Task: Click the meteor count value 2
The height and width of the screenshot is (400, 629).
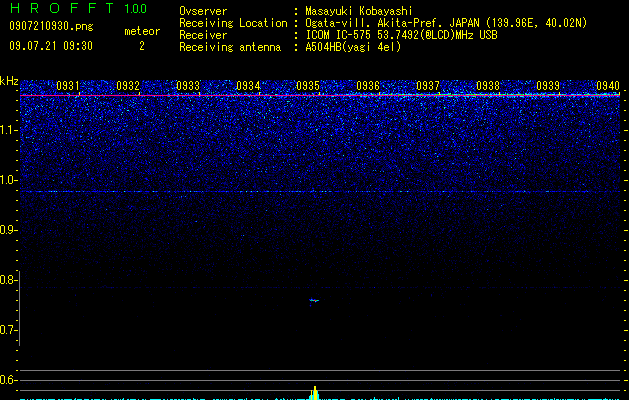Action: pyautogui.click(x=142, y=46)
